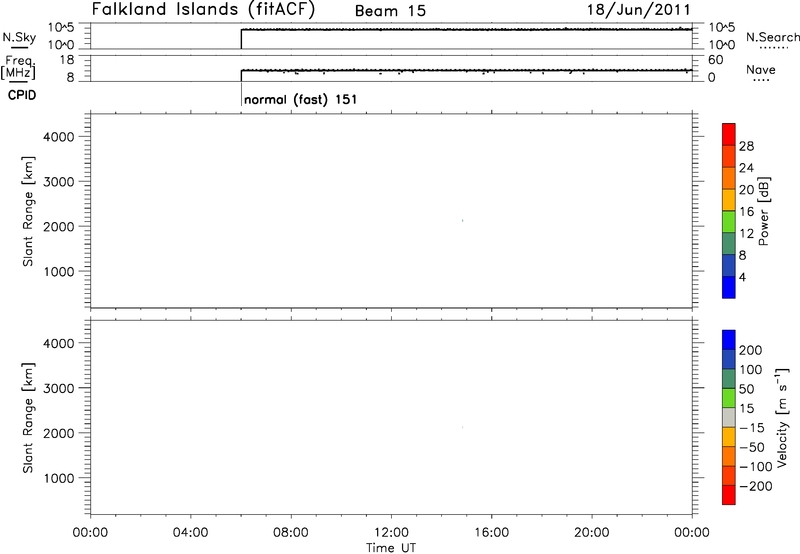Click the title "Falkland Islands (fitACF)"
This screenshot has height=554, width=800.
click(203, 10)
